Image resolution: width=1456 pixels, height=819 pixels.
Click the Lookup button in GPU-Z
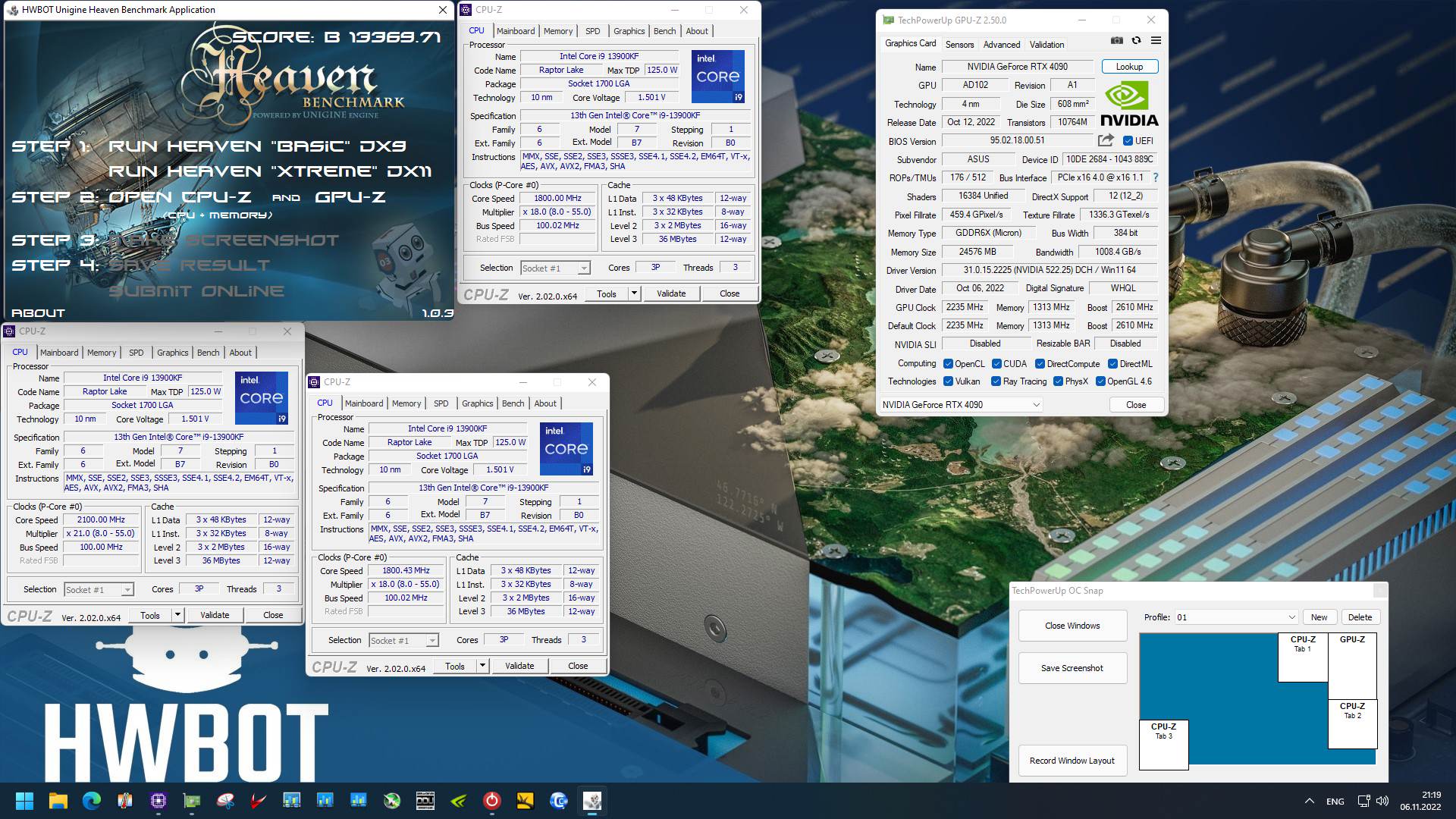(1129, 67)
